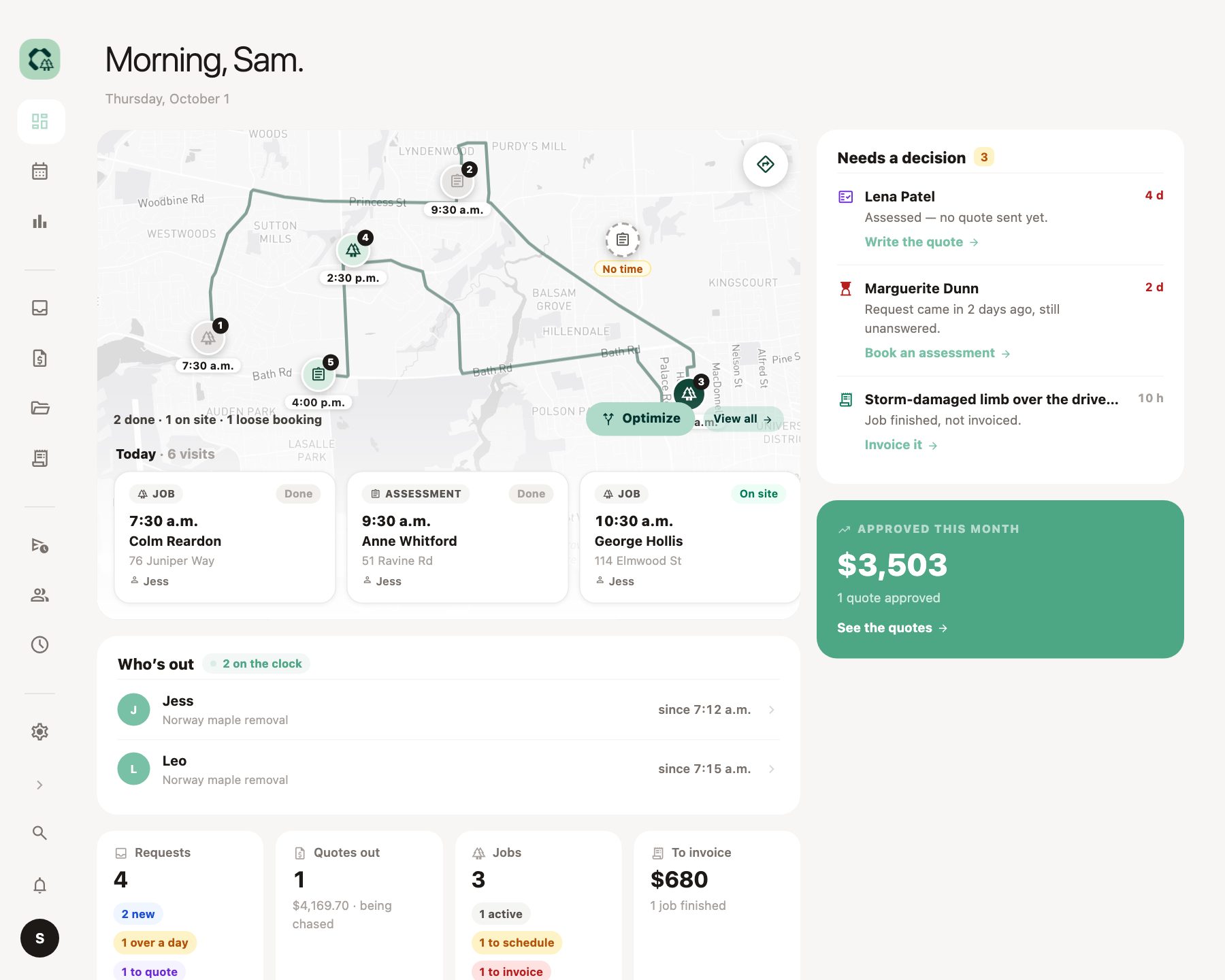This screenshot has width=1225, height=980.
Task: Click Book an assessment link
Action: tap(937, 353)
